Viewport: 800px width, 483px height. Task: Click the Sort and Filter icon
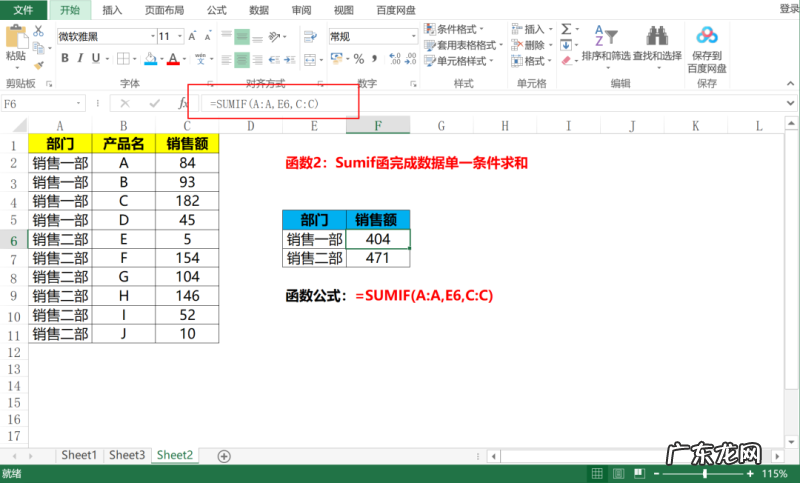click(x=603, y=40)
